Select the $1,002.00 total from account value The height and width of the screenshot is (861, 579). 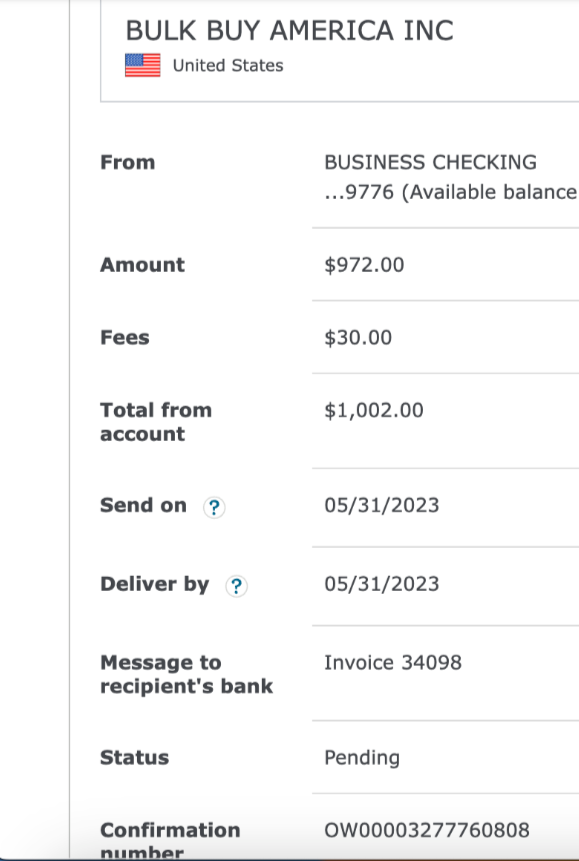pyautogui.click(x=374, y=410)
